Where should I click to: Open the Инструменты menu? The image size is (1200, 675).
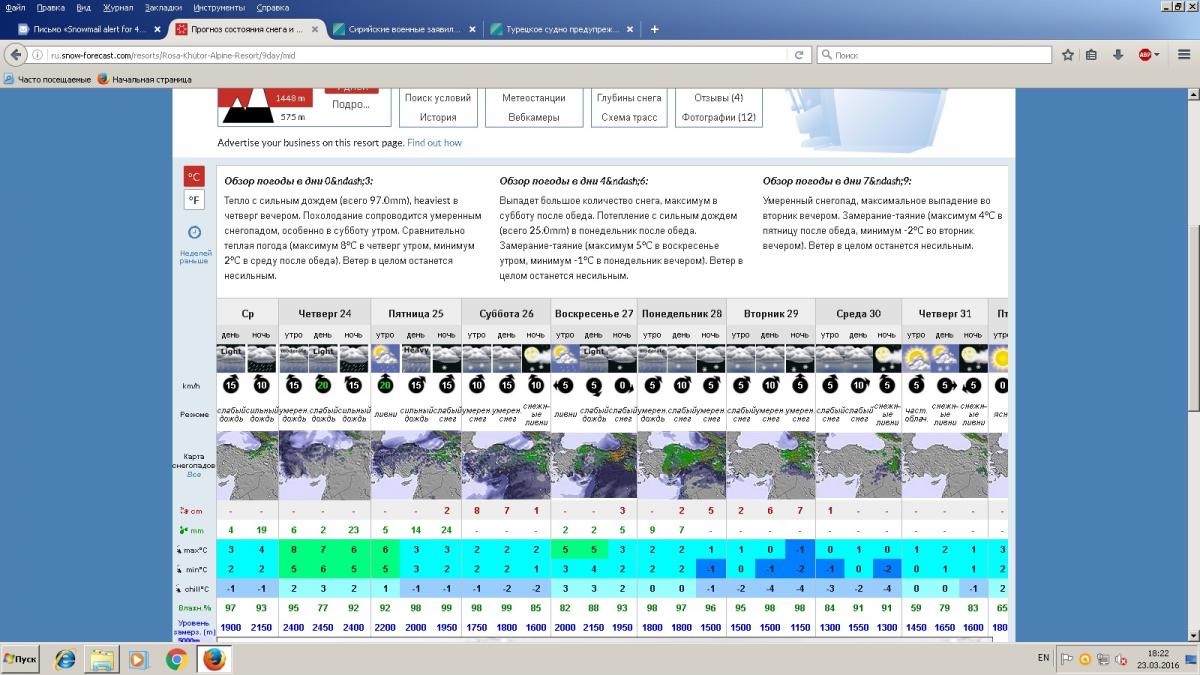pyautogui.click(x=220, y=7)
